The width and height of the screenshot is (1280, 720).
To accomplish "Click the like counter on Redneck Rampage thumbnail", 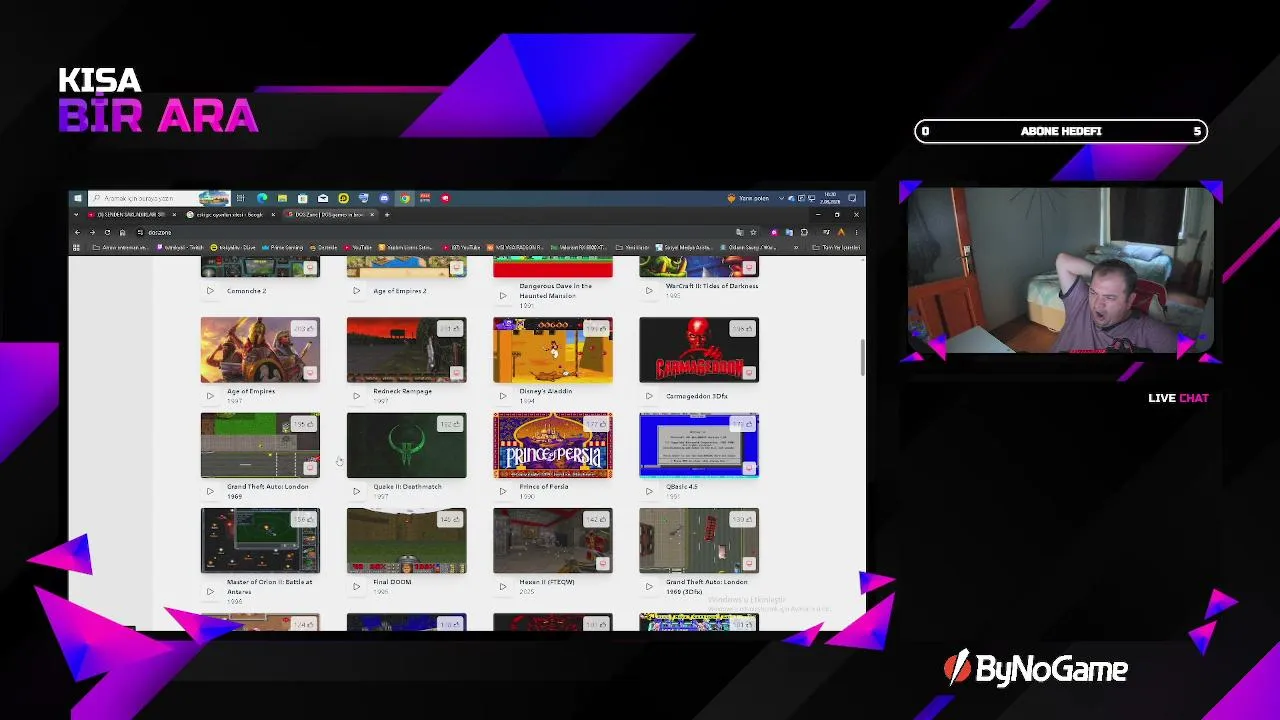I will coord(450,329).
